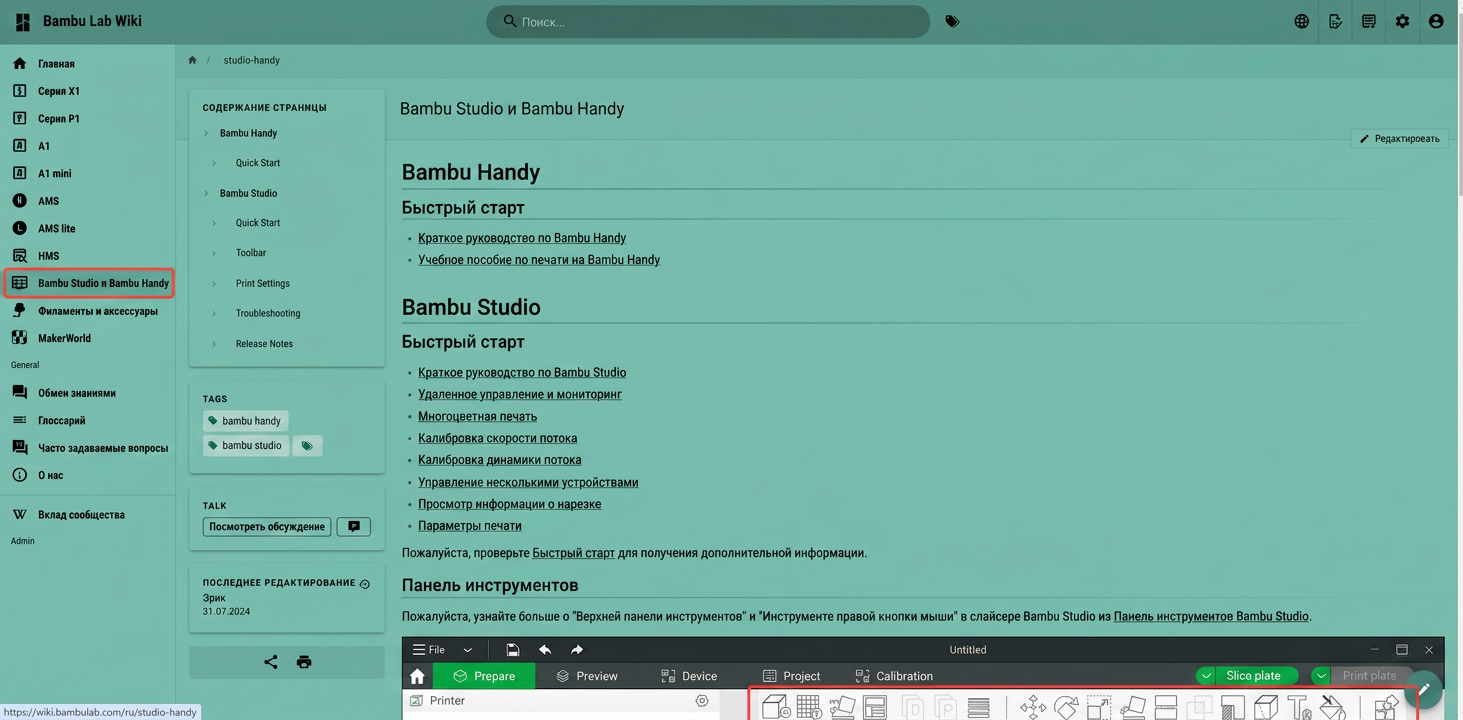
Task: Click the Редактировать button
Action: (x=1399, y=139)
